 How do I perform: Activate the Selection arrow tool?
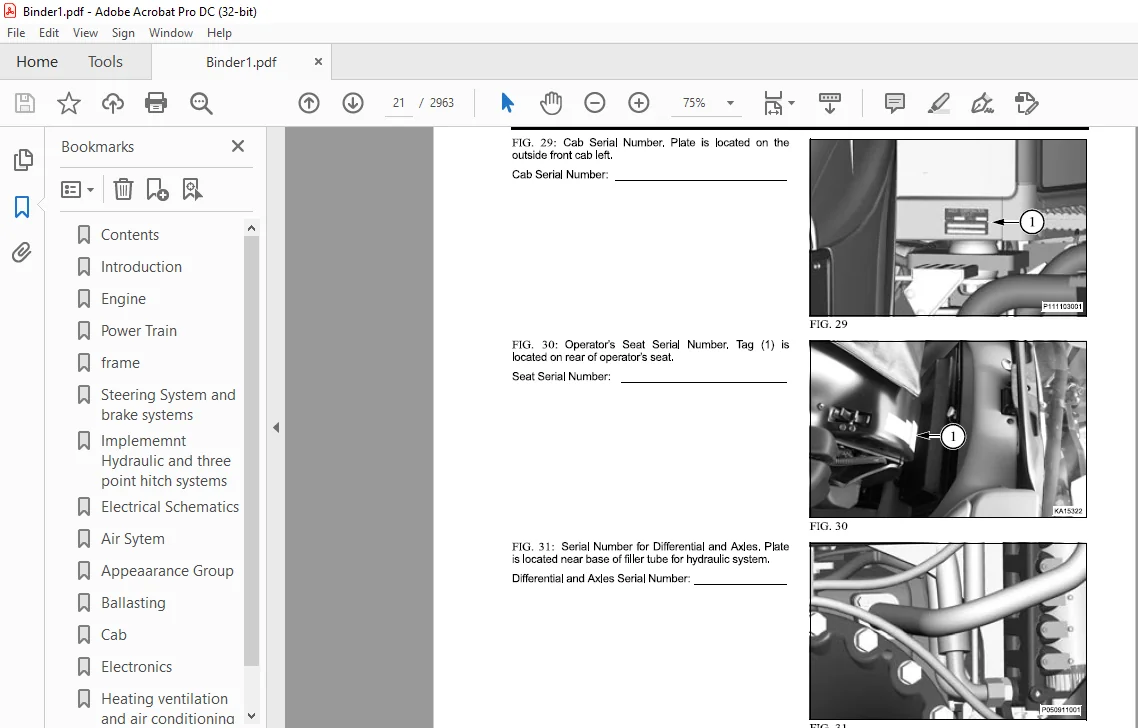pos(507,103)
